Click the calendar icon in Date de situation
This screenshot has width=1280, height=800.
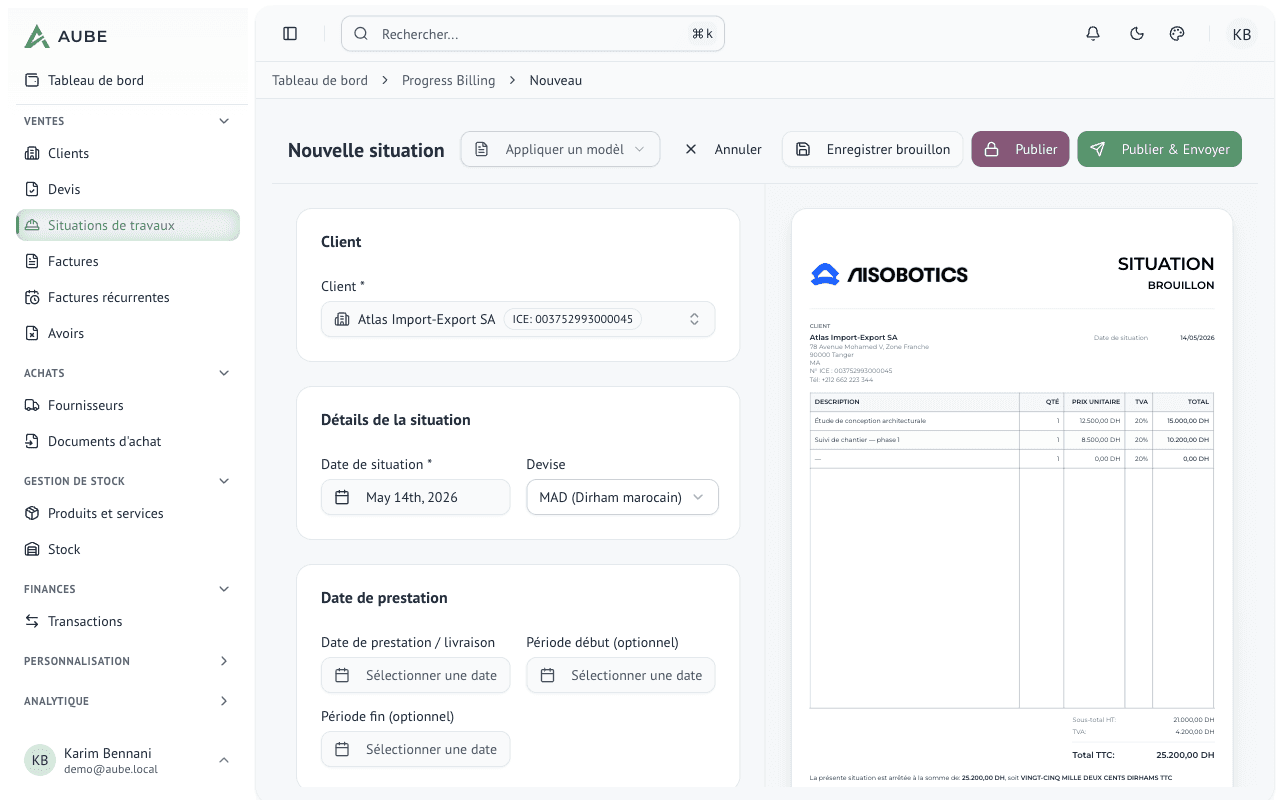point(342,497)
